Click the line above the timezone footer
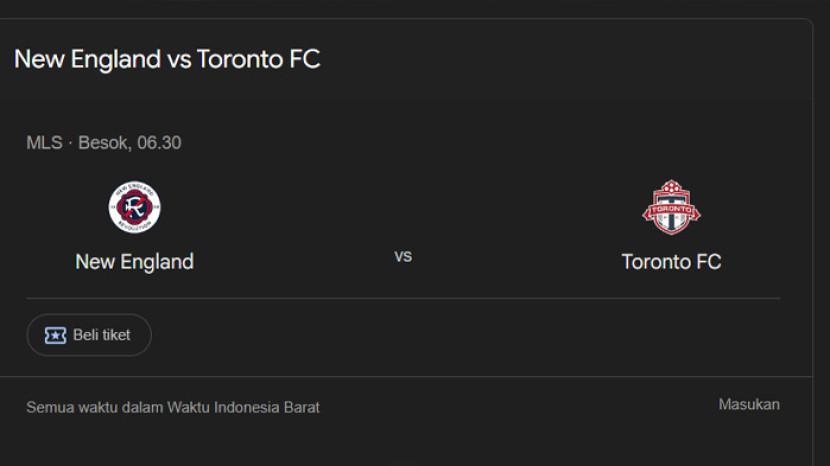This screenshot has width=830, height=466. coord(403,377)
